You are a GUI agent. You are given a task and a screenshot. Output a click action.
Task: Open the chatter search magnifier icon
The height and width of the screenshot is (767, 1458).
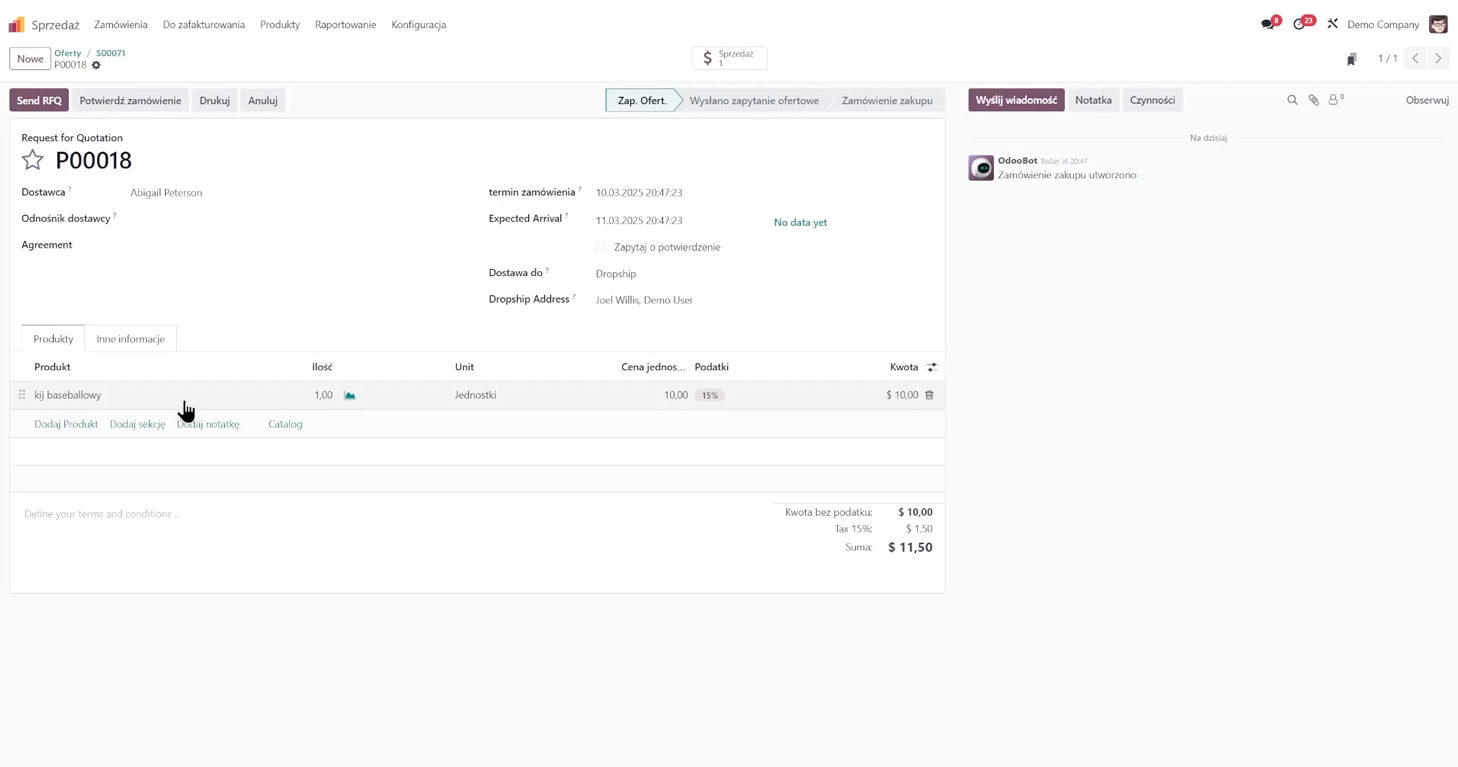[x=1292, y=100]
